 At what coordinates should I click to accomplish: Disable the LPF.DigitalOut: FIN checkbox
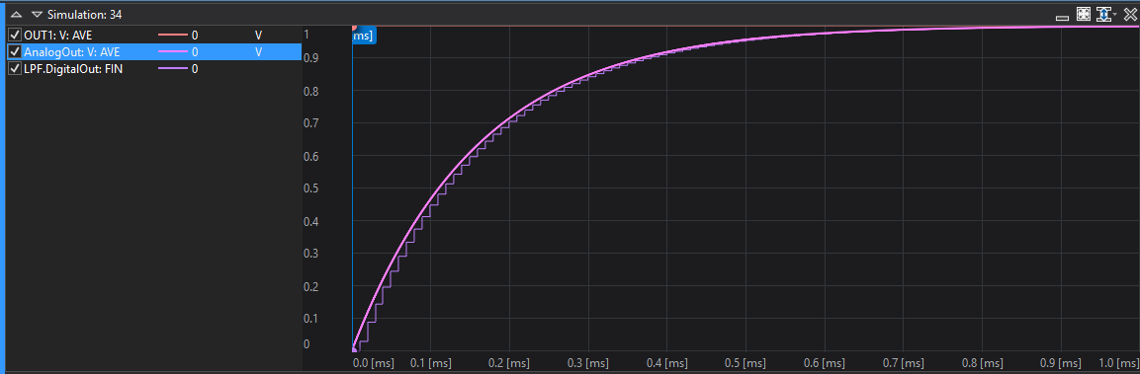pos(15,69)
